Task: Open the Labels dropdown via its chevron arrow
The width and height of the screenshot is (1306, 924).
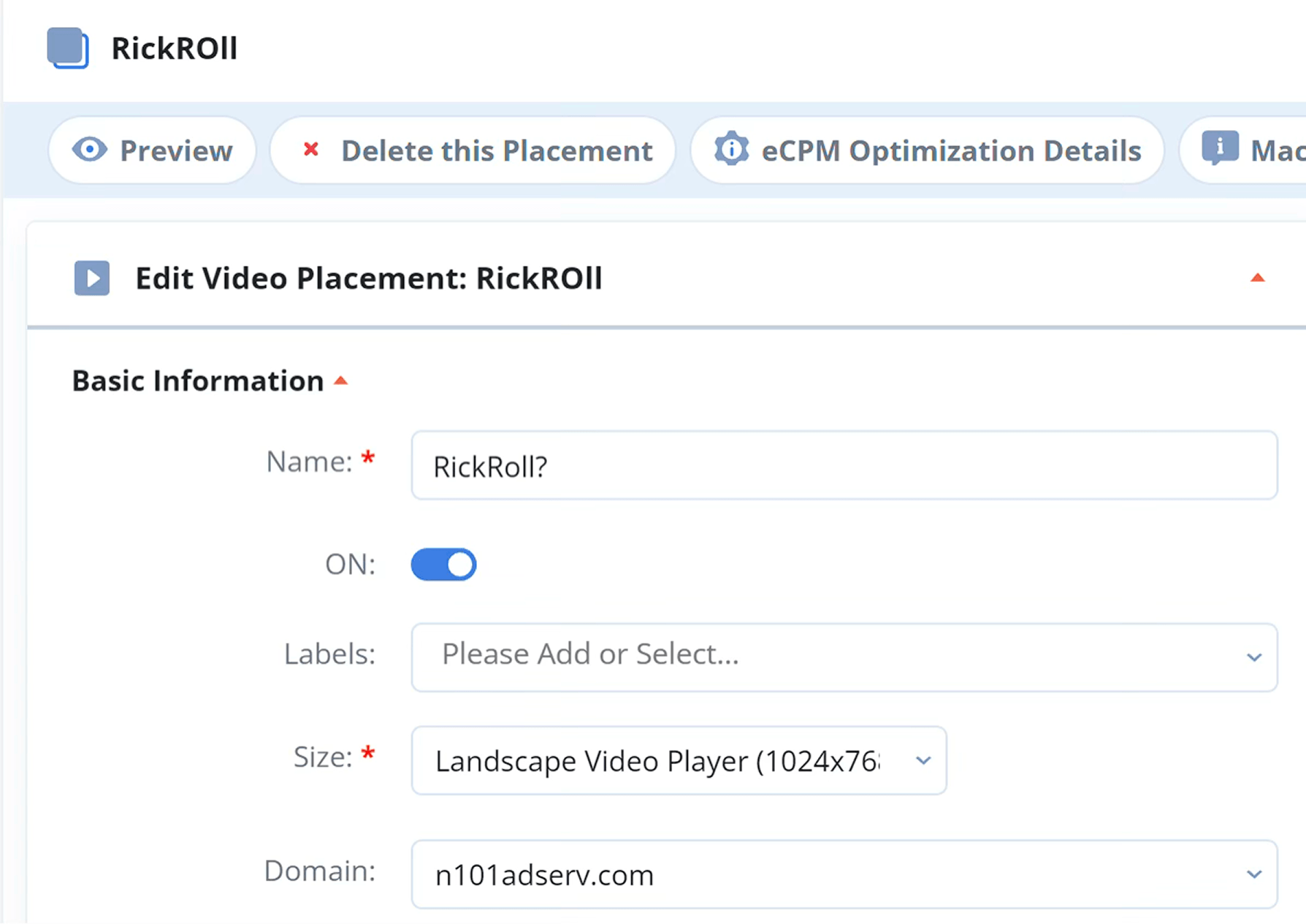Action: (x=1253, y=657)
